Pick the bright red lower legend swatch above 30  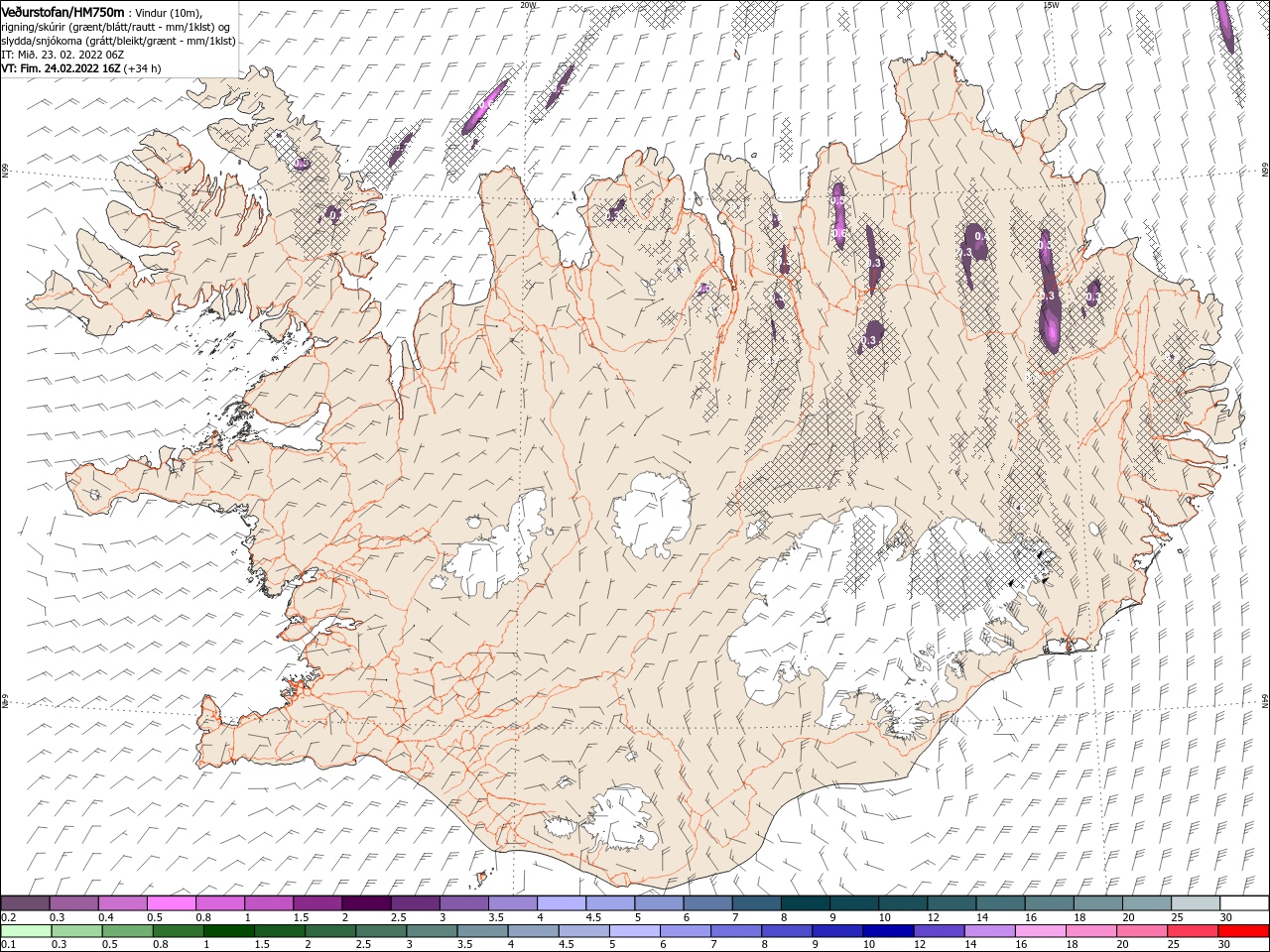(x=1243, y=931)
